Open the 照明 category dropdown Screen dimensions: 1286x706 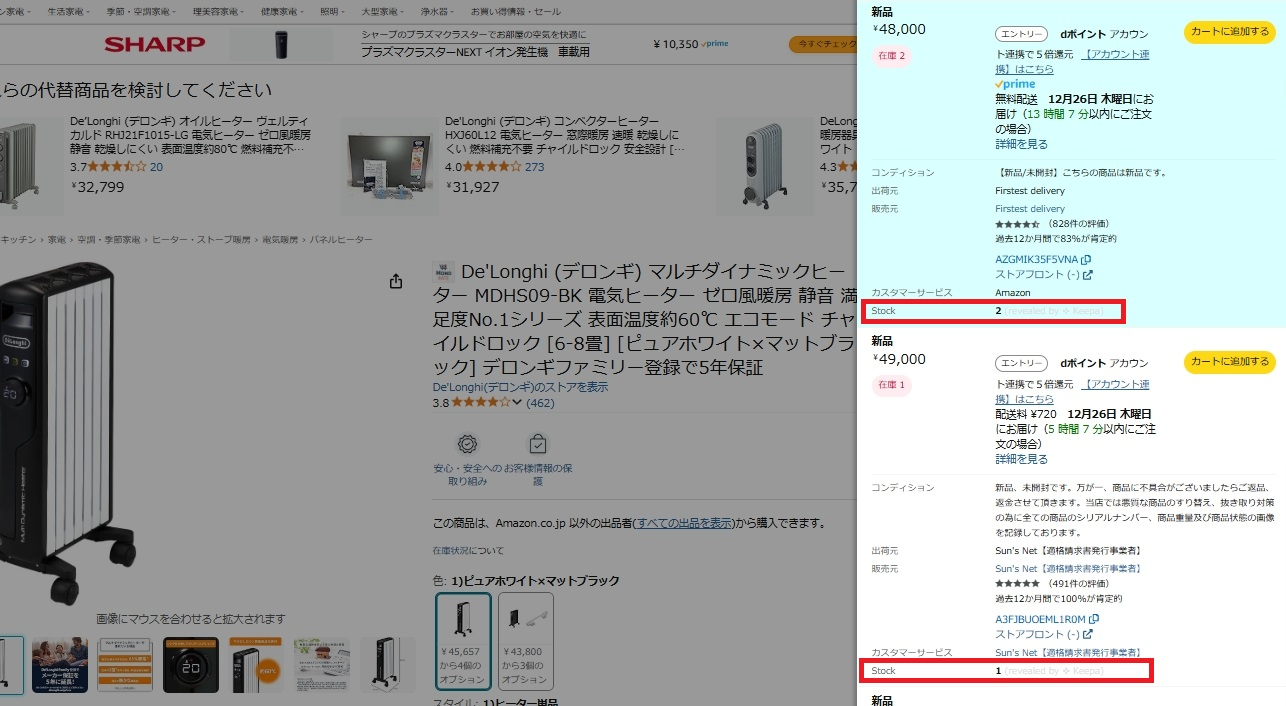pos(333,11)
